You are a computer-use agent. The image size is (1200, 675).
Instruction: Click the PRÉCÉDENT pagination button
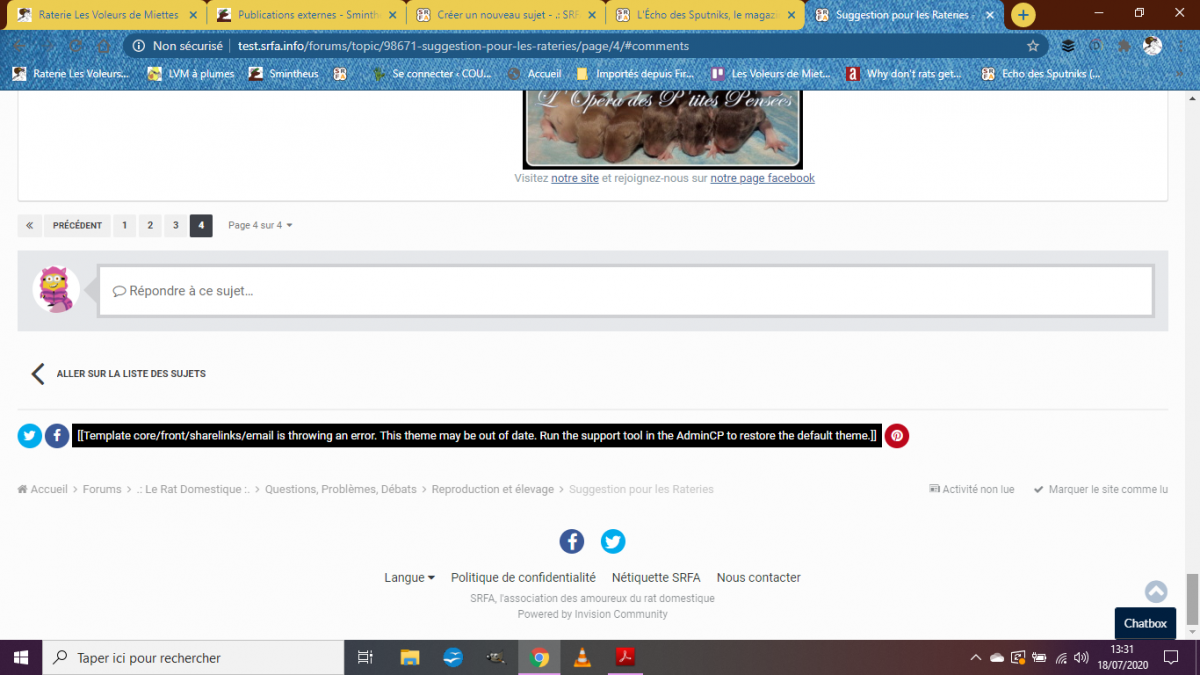(x=77, y=226)
